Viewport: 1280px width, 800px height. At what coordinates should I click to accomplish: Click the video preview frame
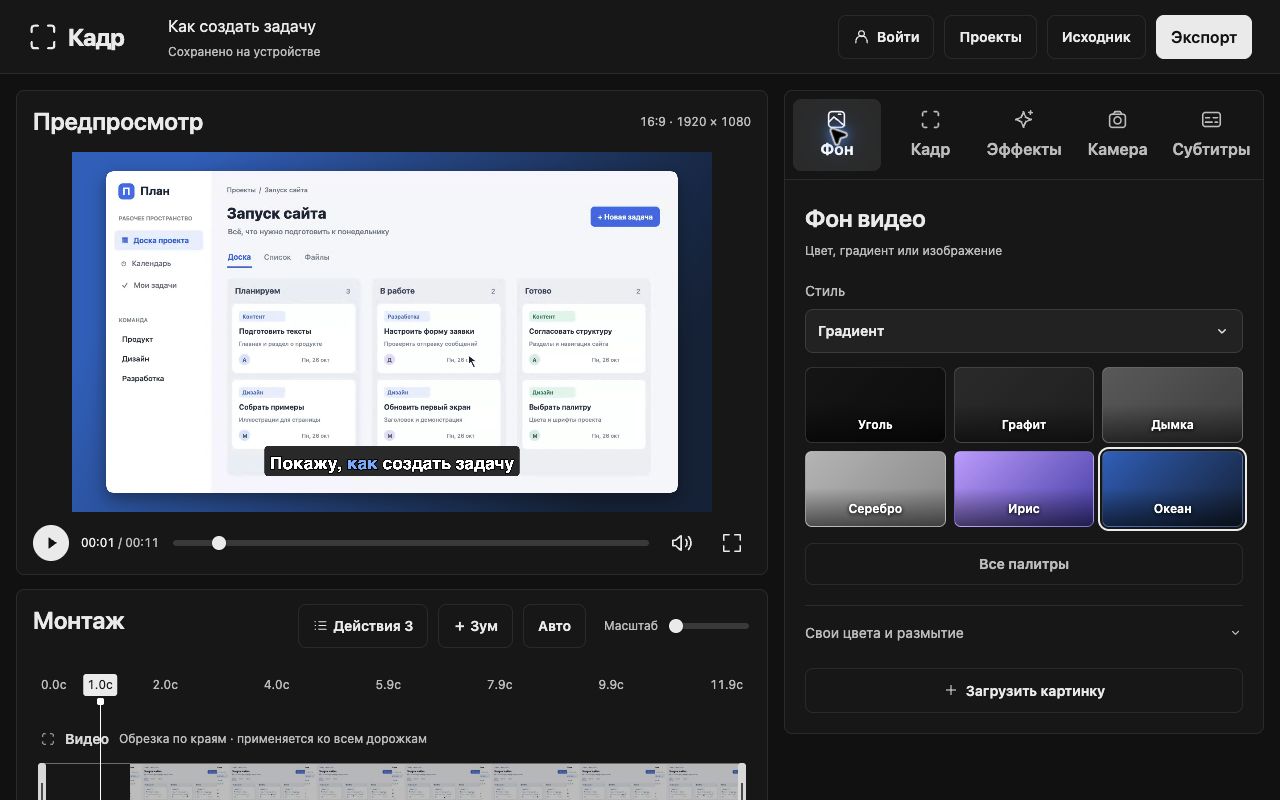point(392,332)
